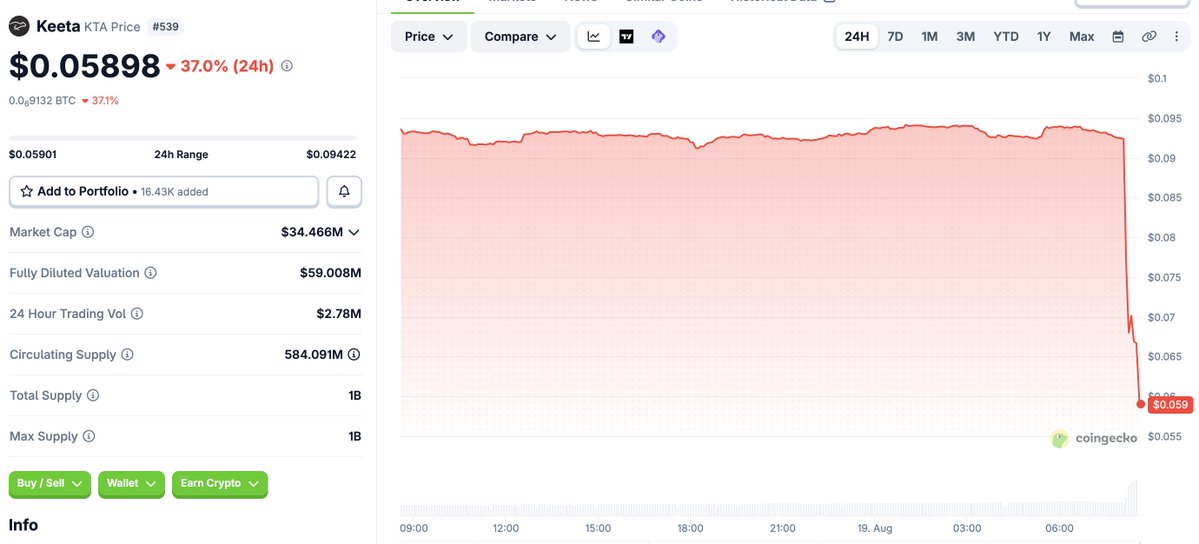Click the $59.008M valuation value
1199x544 pixels.
[330, 273]
